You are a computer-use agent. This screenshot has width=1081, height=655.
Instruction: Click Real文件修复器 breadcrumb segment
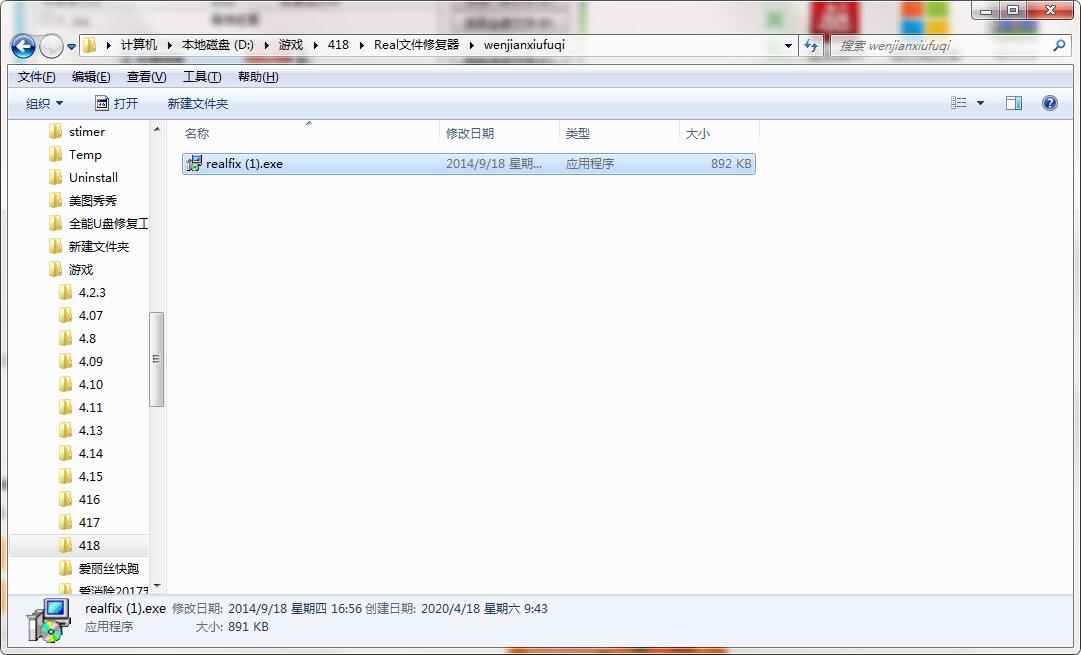click(x=416, y=45)
